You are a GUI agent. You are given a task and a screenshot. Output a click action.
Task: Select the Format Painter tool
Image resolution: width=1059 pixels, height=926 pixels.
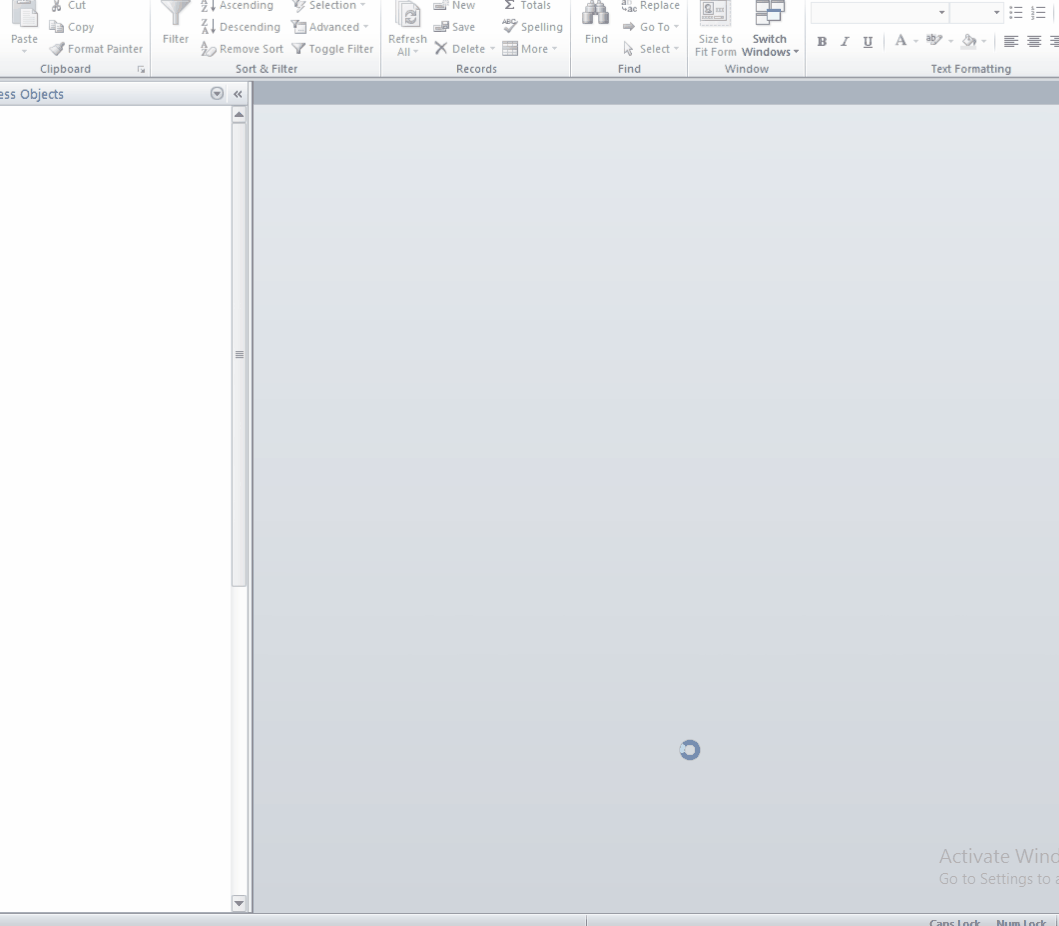point(96,49)
